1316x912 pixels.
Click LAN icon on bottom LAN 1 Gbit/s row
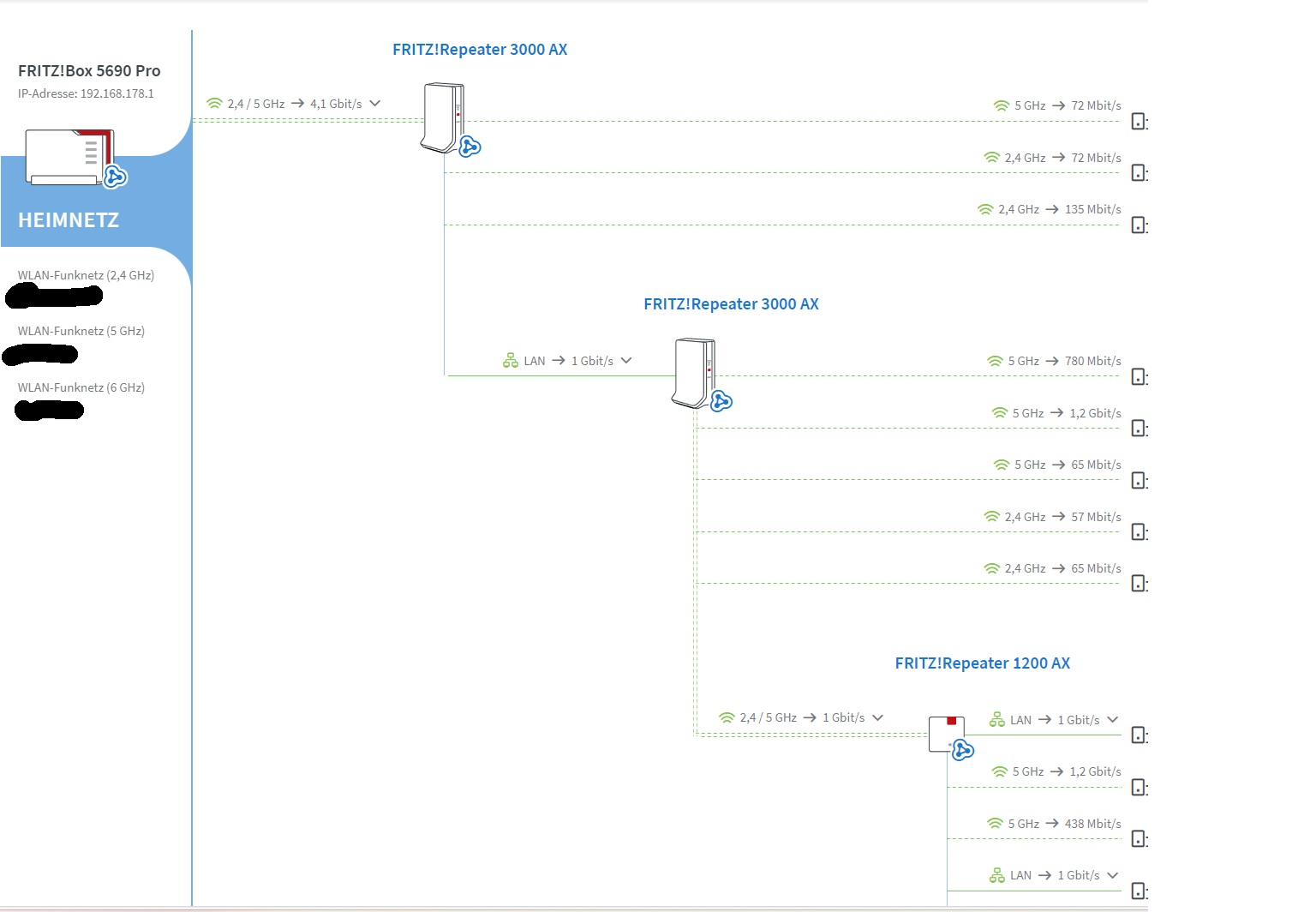(997, 875)
